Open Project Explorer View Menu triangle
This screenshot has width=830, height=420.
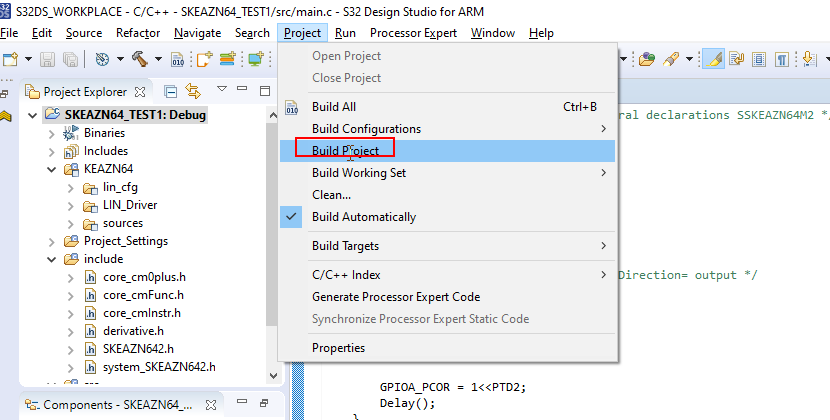pos(222,89)
